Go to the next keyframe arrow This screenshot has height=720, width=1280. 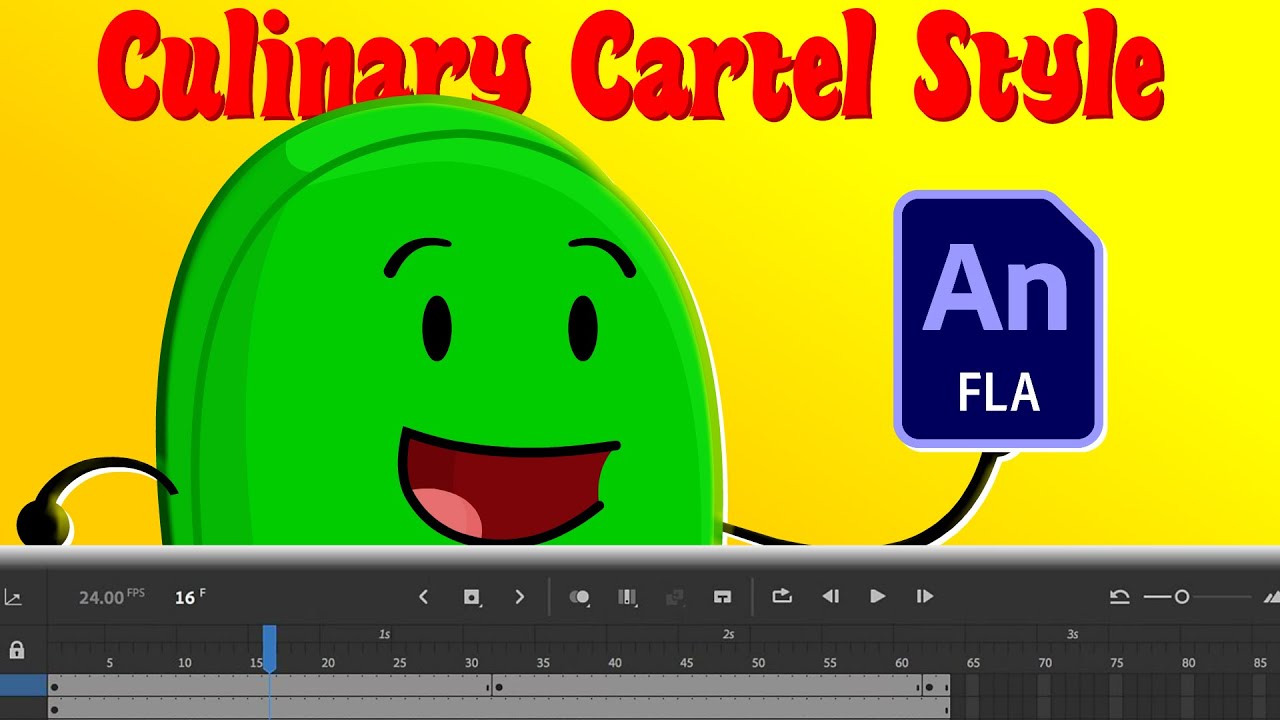coord(519,597)
